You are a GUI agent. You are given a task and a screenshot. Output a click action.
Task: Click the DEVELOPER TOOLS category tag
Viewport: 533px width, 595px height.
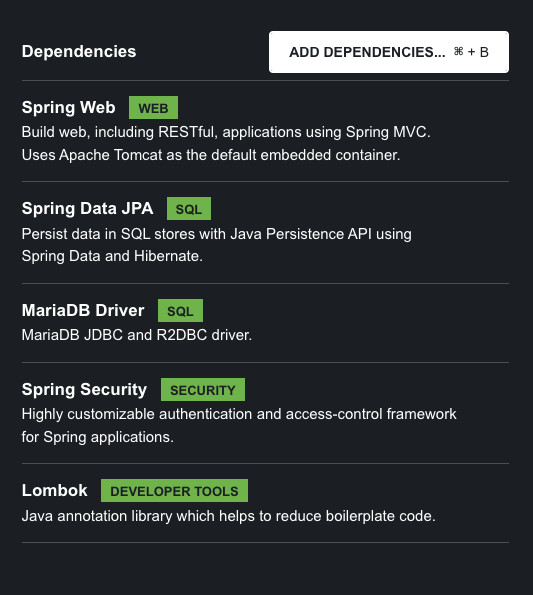(175, 491)
